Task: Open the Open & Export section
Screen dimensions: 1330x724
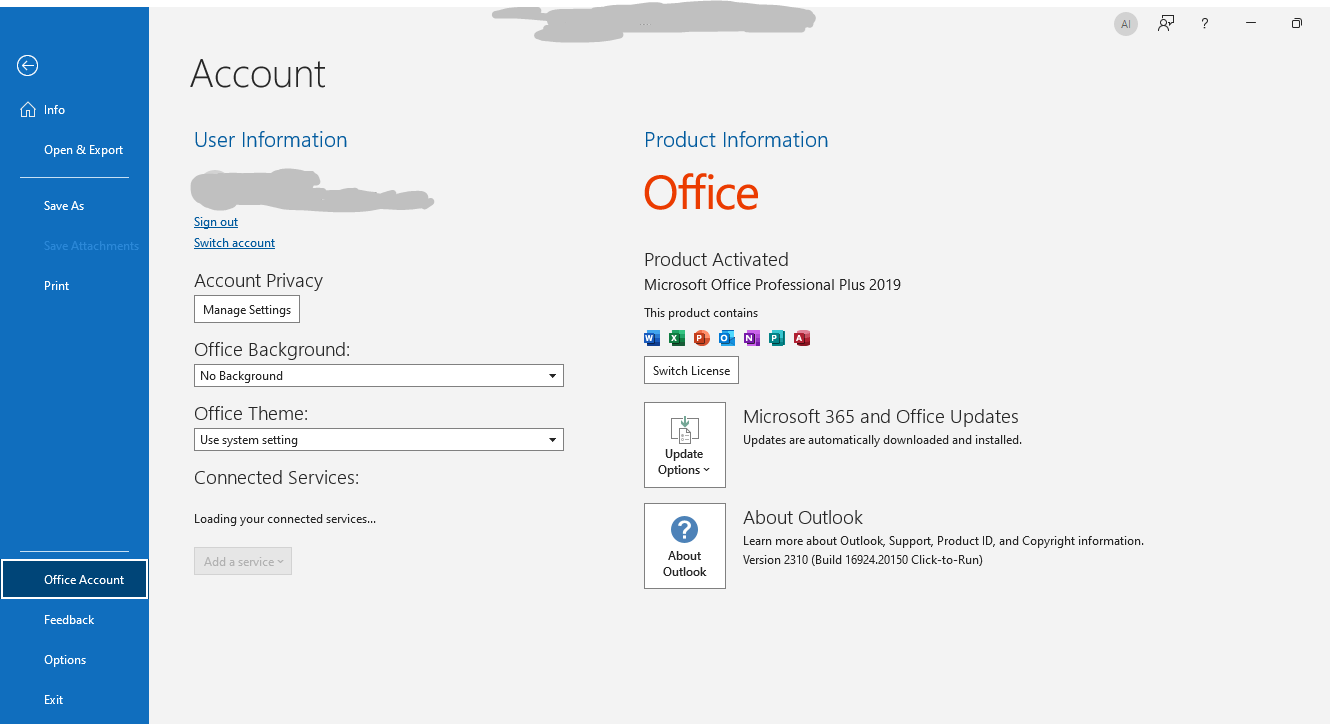Action: pos(83,149)
